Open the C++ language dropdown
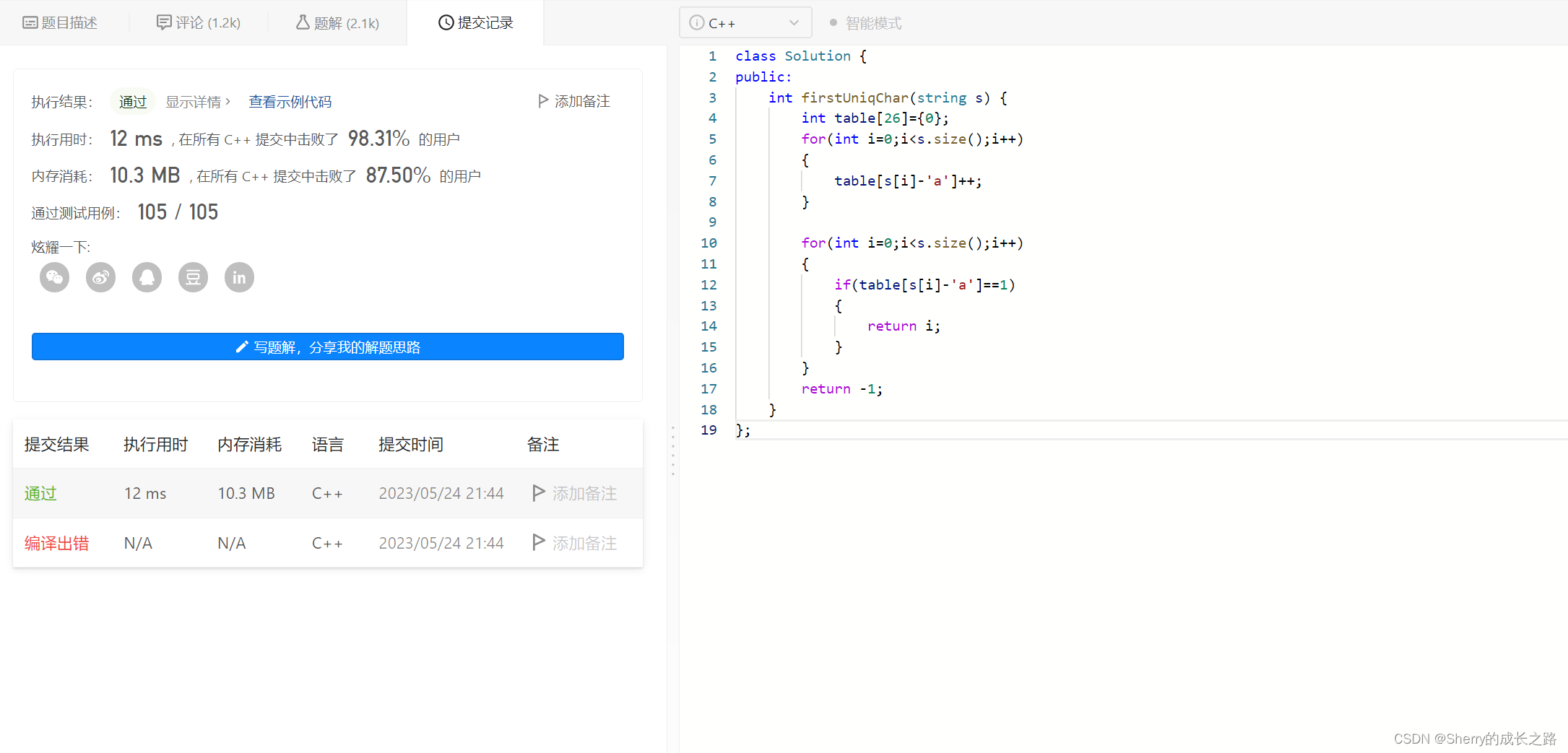The height and width of the screenshot is (753, 1568). (x=745, y=22)
